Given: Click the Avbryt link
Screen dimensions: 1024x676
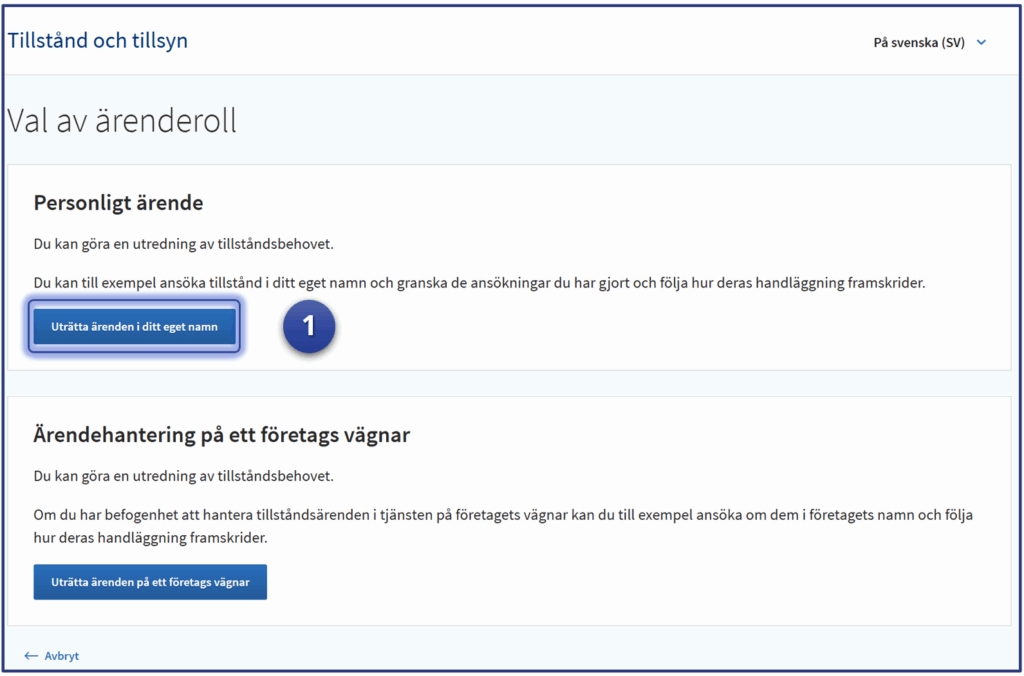Looking at the screenshot, I should click(x=61, y=656).
